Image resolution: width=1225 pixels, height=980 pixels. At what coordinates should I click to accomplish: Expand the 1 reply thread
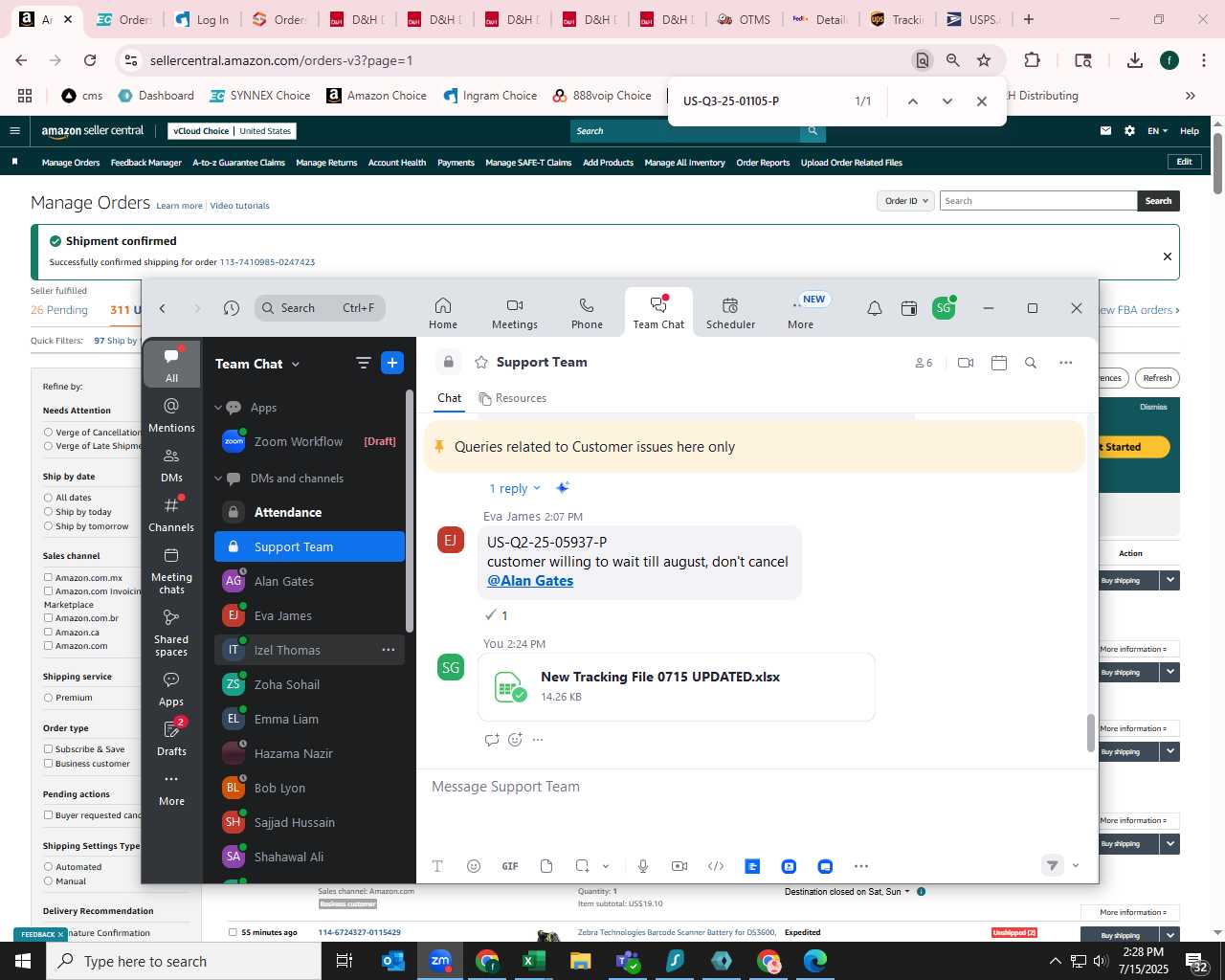pyautogui.click(x=515, y=488)
